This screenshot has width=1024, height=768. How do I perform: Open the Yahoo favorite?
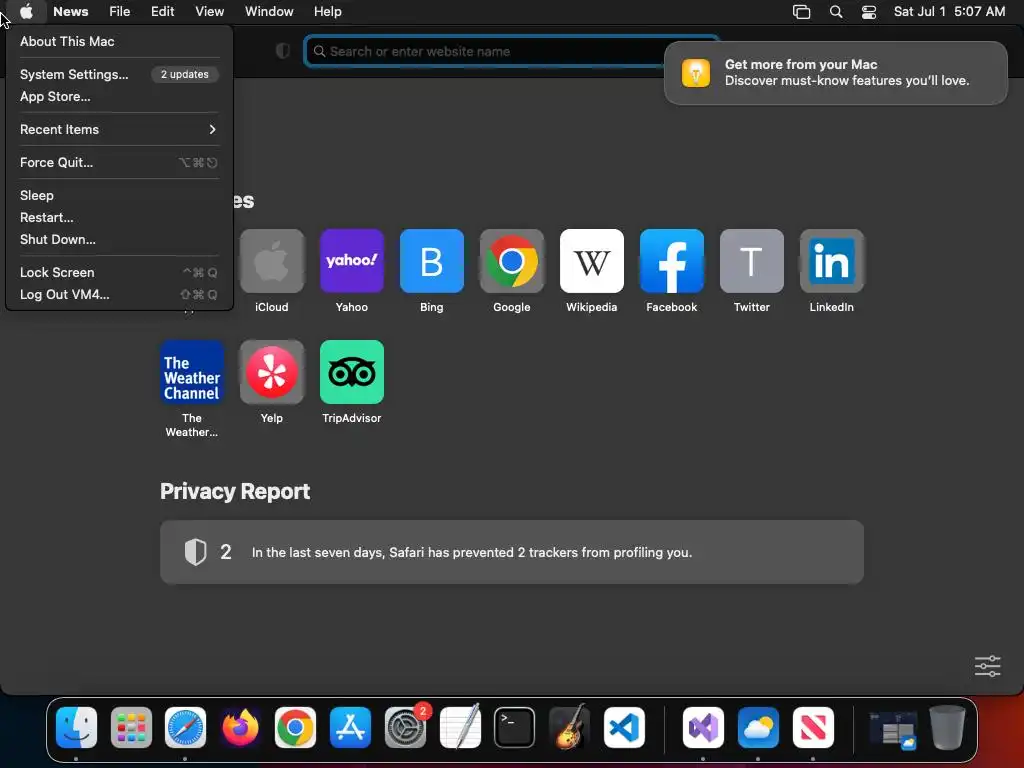351,261
